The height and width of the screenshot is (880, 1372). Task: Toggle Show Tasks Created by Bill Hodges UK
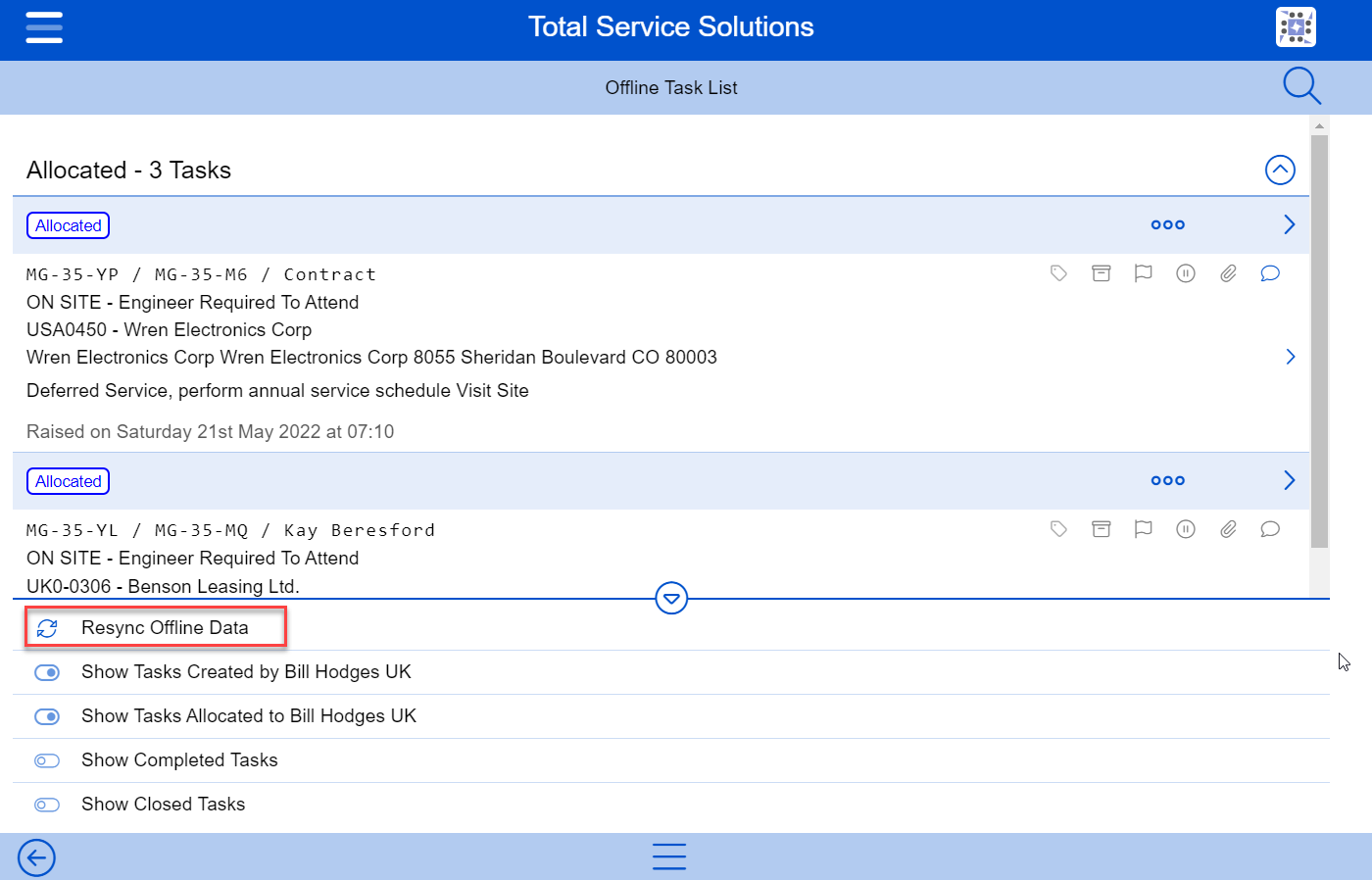[47, 672]
